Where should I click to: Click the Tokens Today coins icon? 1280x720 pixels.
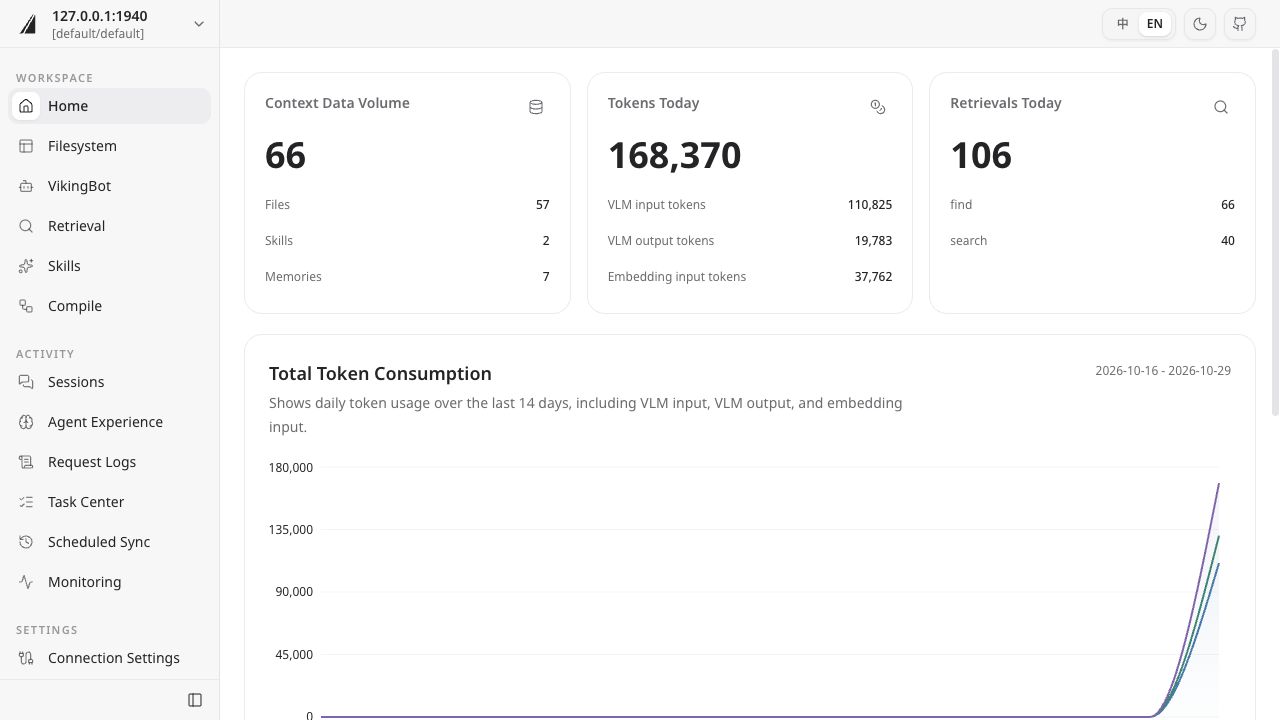[x=878, y=107]
